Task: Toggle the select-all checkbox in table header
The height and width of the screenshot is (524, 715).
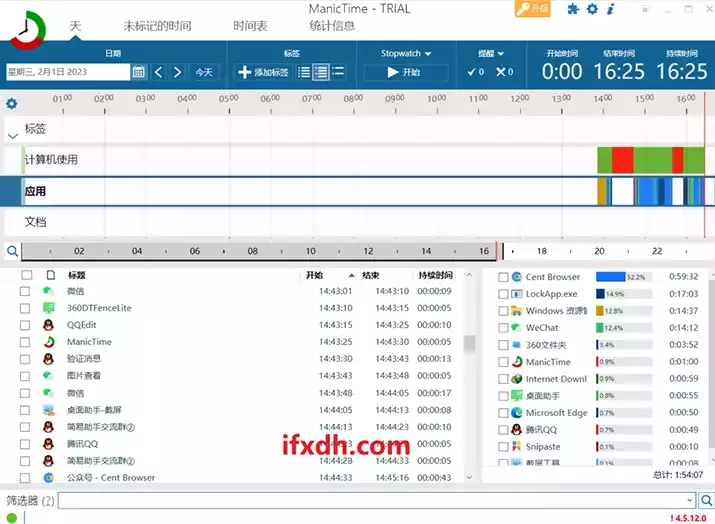Action: [27, 275]
